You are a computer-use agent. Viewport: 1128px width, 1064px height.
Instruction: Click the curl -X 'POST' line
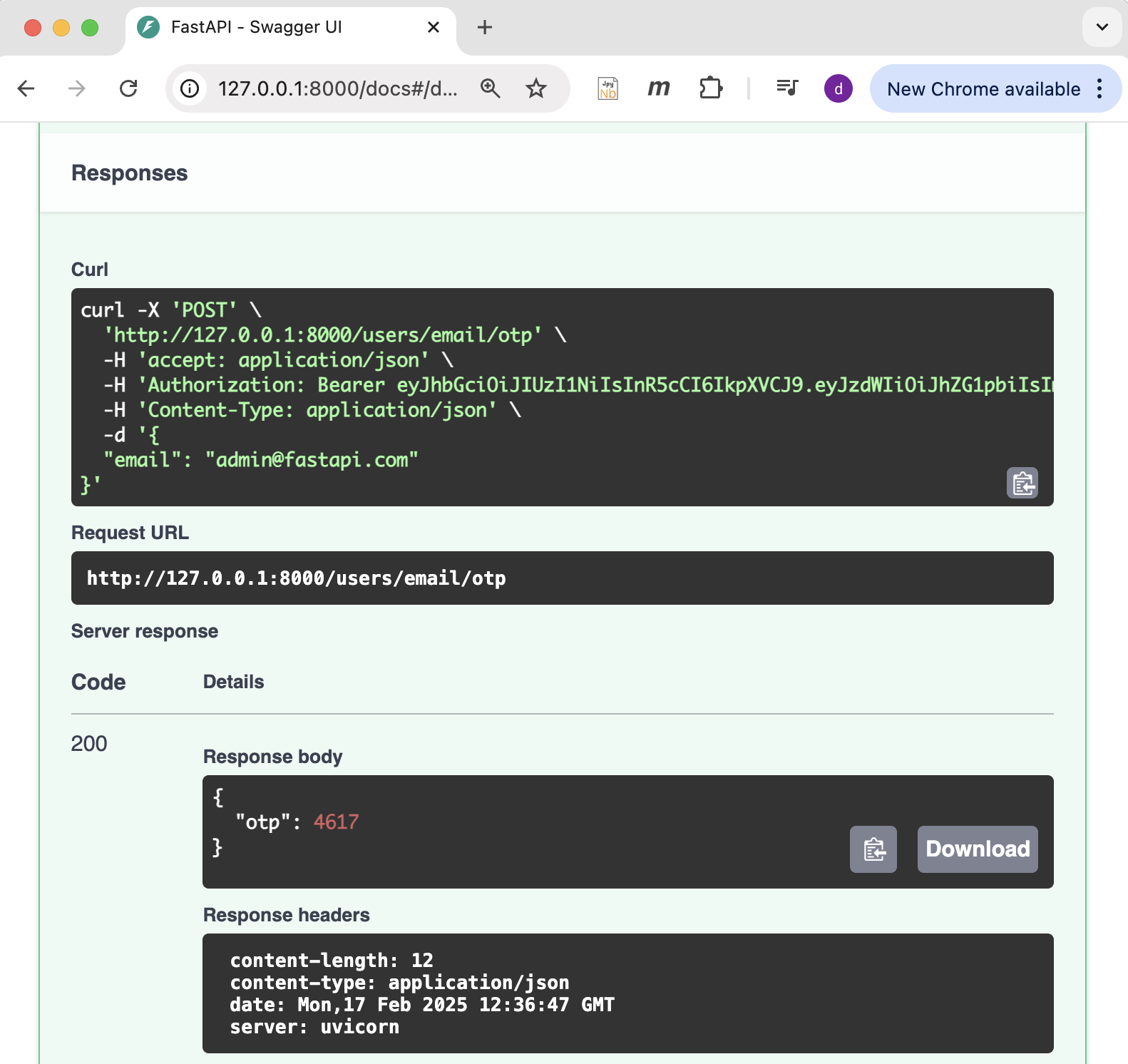(171, 310)
